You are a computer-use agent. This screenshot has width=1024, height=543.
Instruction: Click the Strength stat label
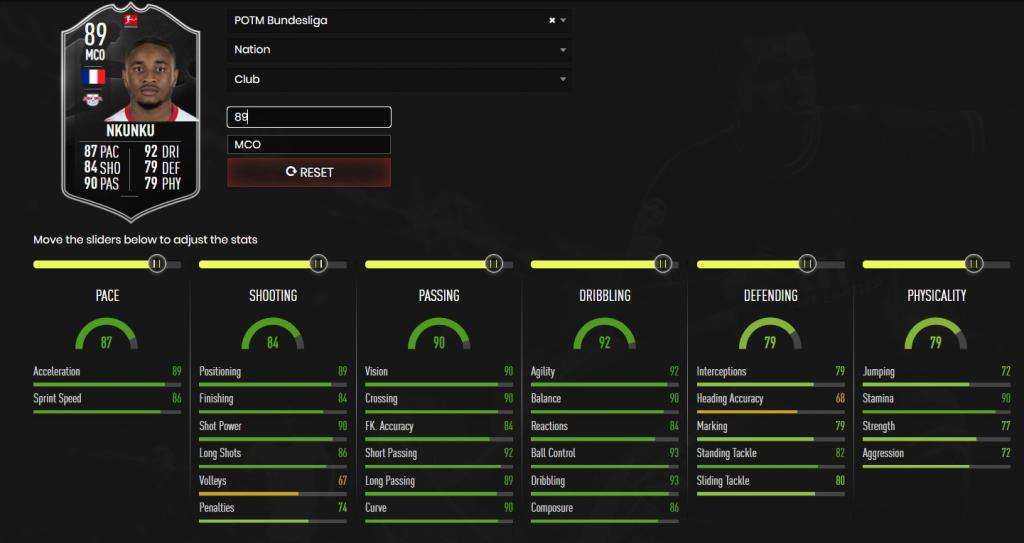pos(879,426)
